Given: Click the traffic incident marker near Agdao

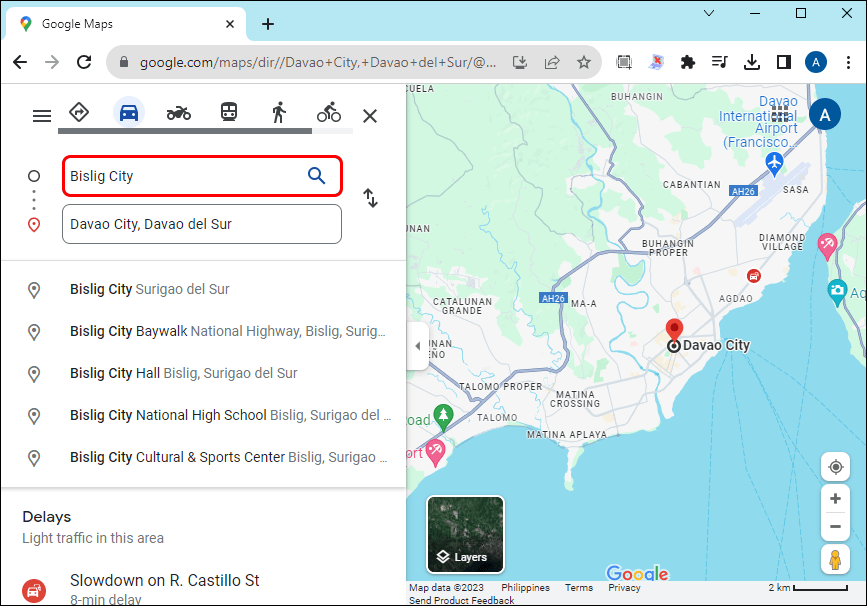Looking at the screenshot, I should tap(754, 275).
